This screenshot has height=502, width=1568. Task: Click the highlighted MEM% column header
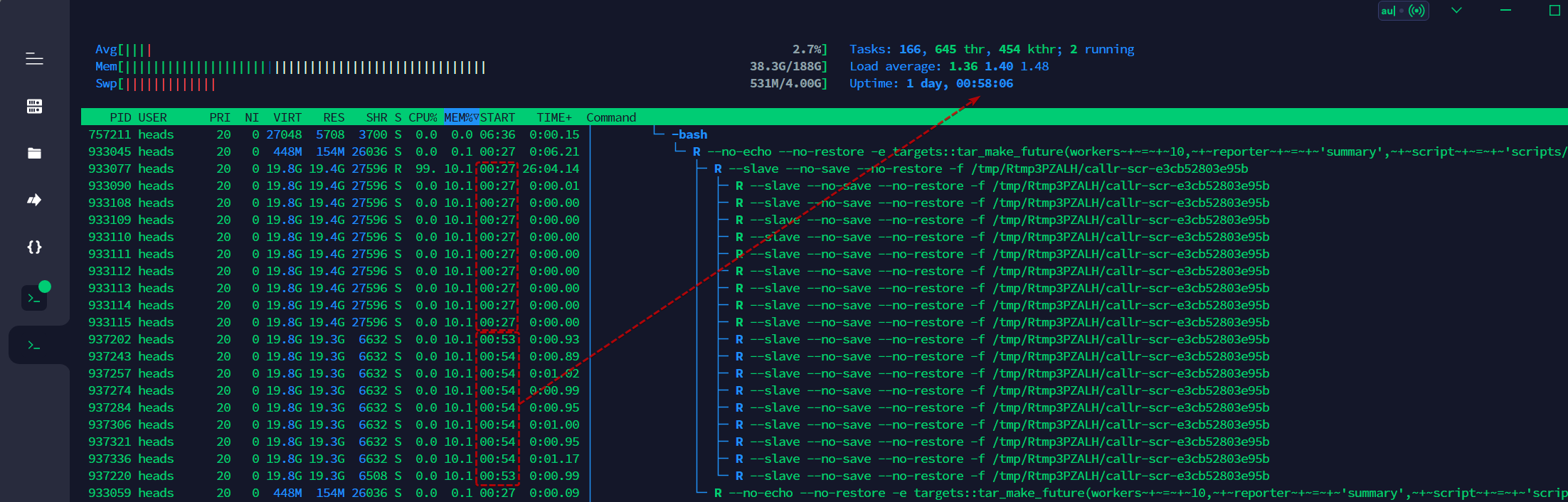[461, 117]
